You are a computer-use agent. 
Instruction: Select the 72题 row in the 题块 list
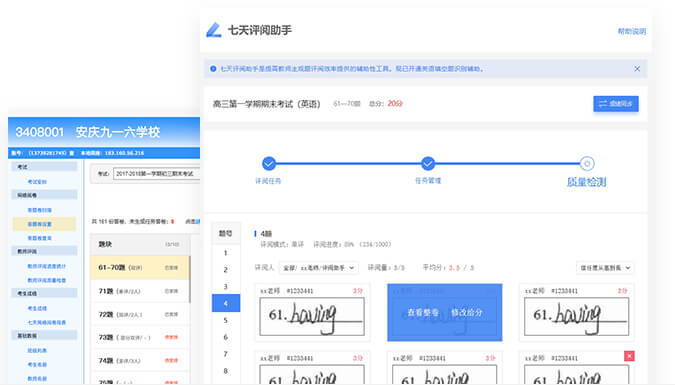[139, 314]
